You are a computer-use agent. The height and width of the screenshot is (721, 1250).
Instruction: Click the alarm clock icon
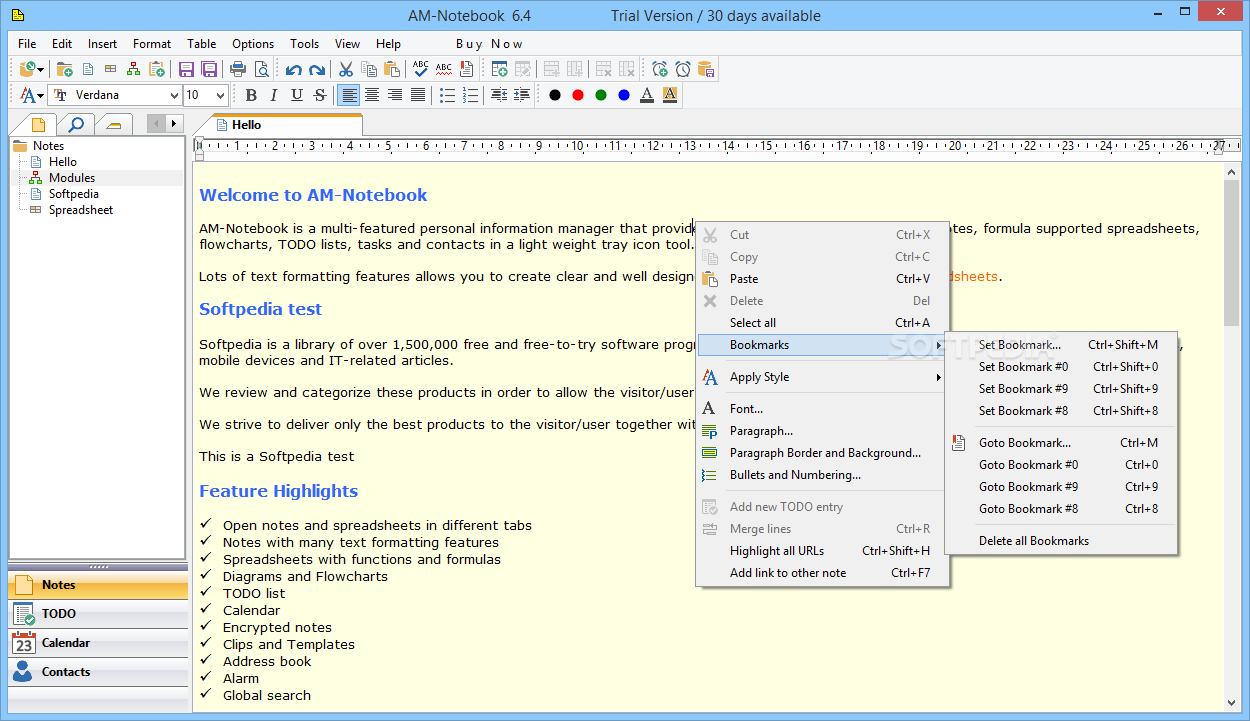coord(683,69)
